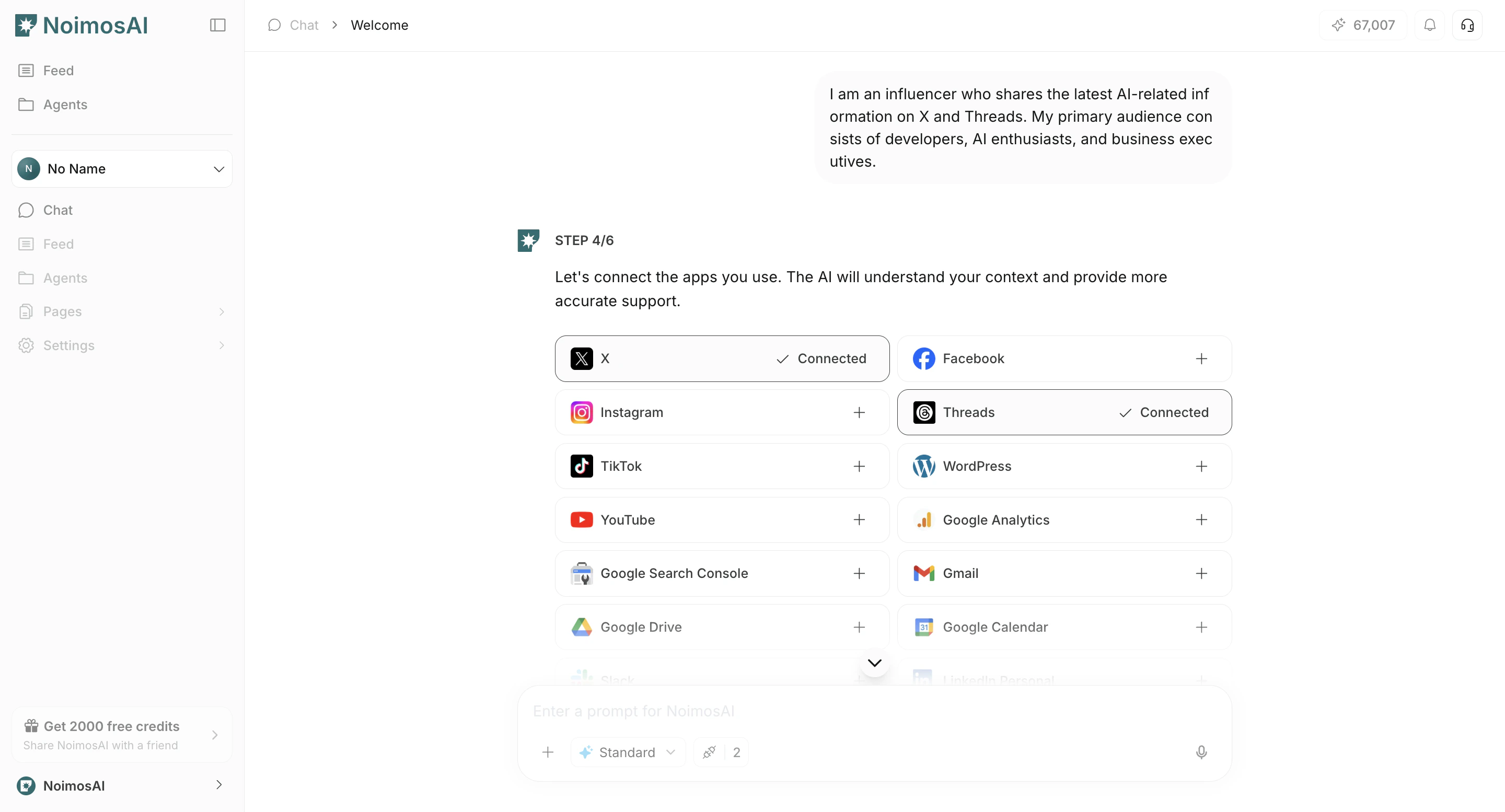1505x812 pixels.
Task: Connect WordPress with its plus button
Action: coord(1201,466)
